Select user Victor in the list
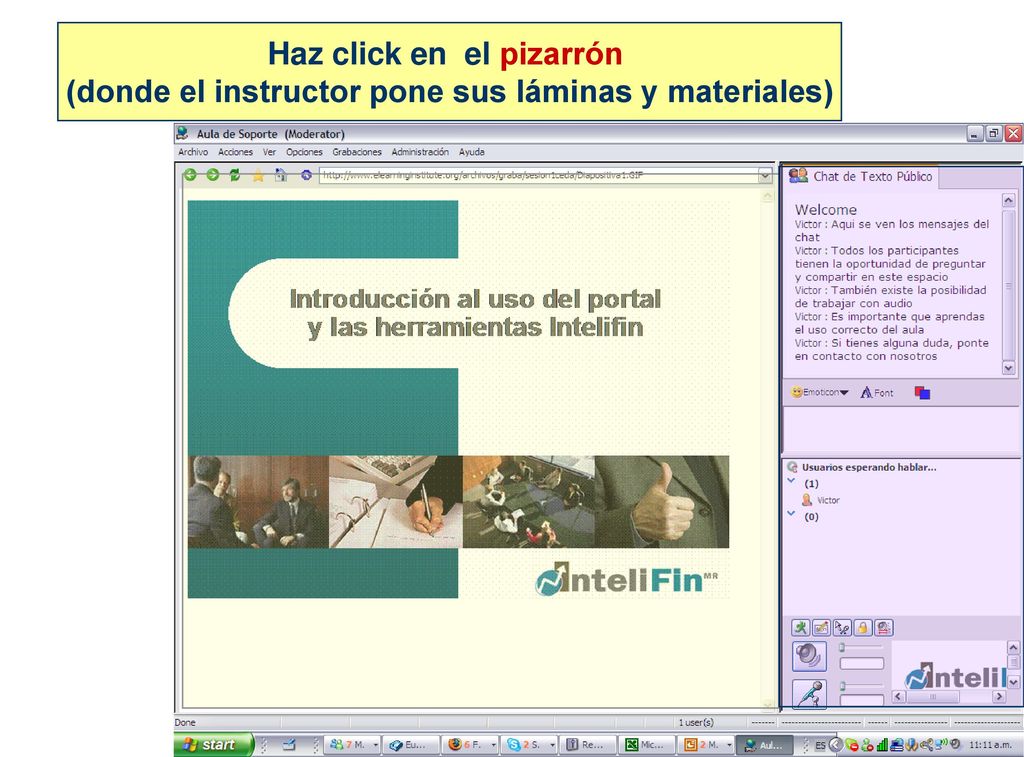 (821, 500)
